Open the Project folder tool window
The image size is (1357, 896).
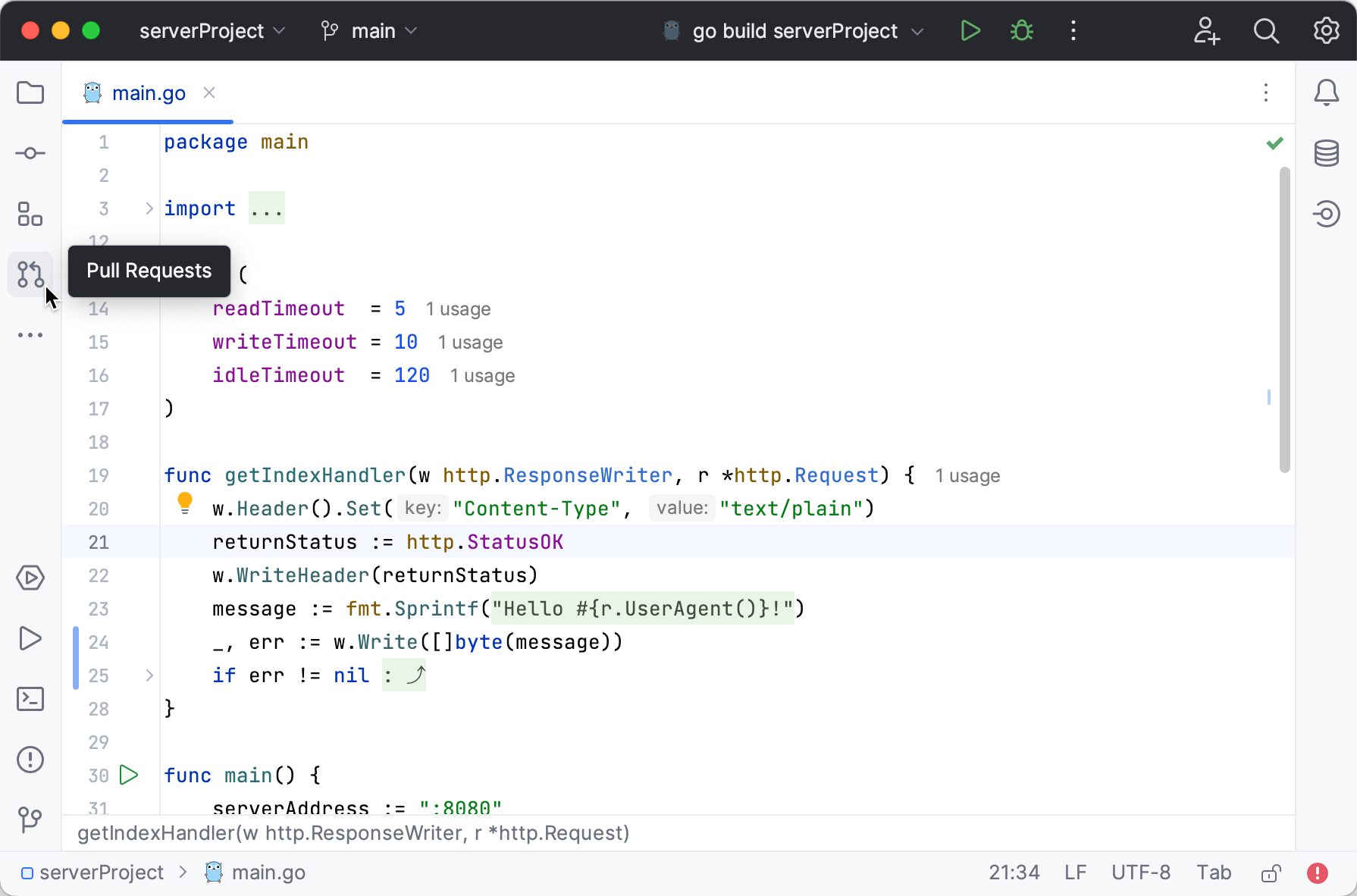point(30,93)
